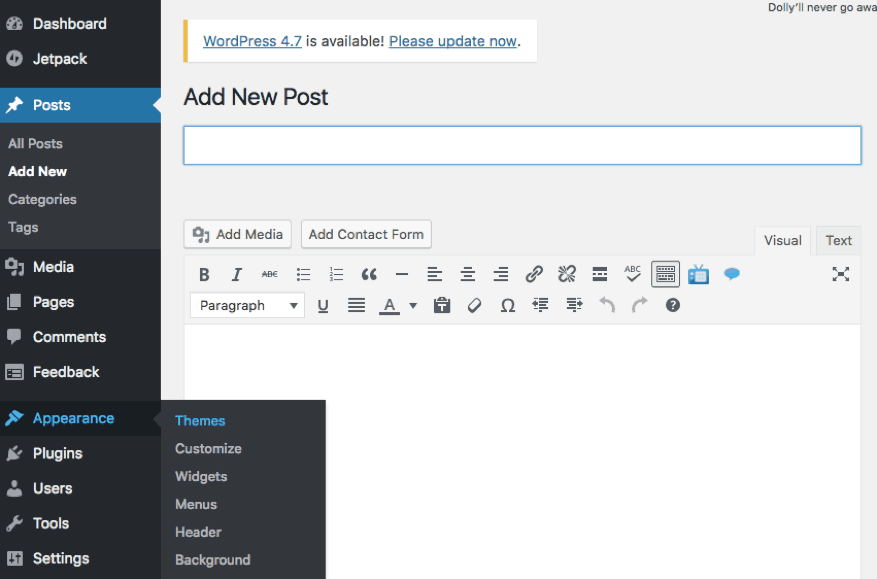Redo the last edit
Viewport: 877px width, 579px height.
[640, 305]
